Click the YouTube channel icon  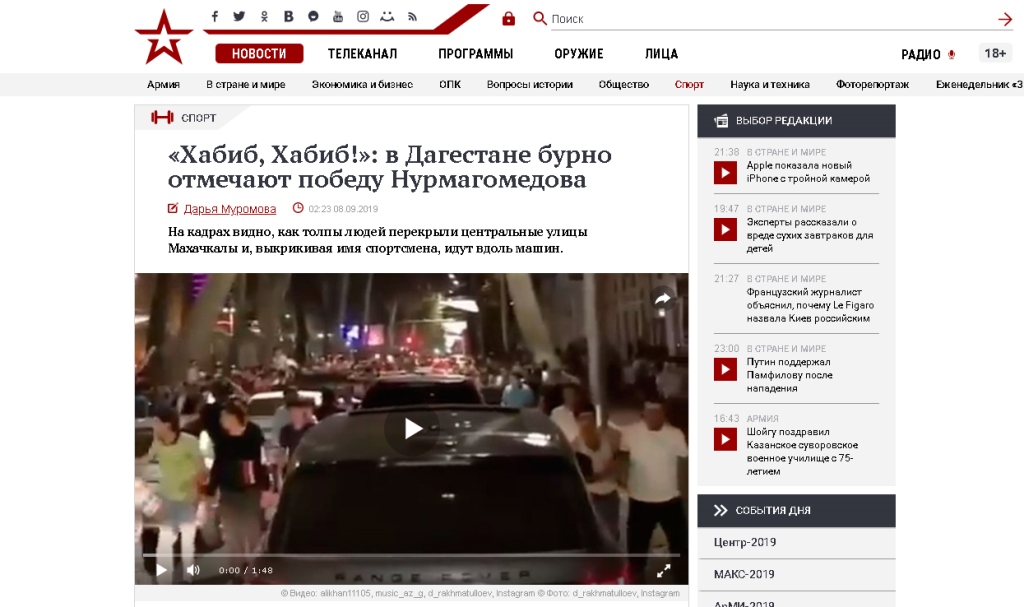point(338,17)
